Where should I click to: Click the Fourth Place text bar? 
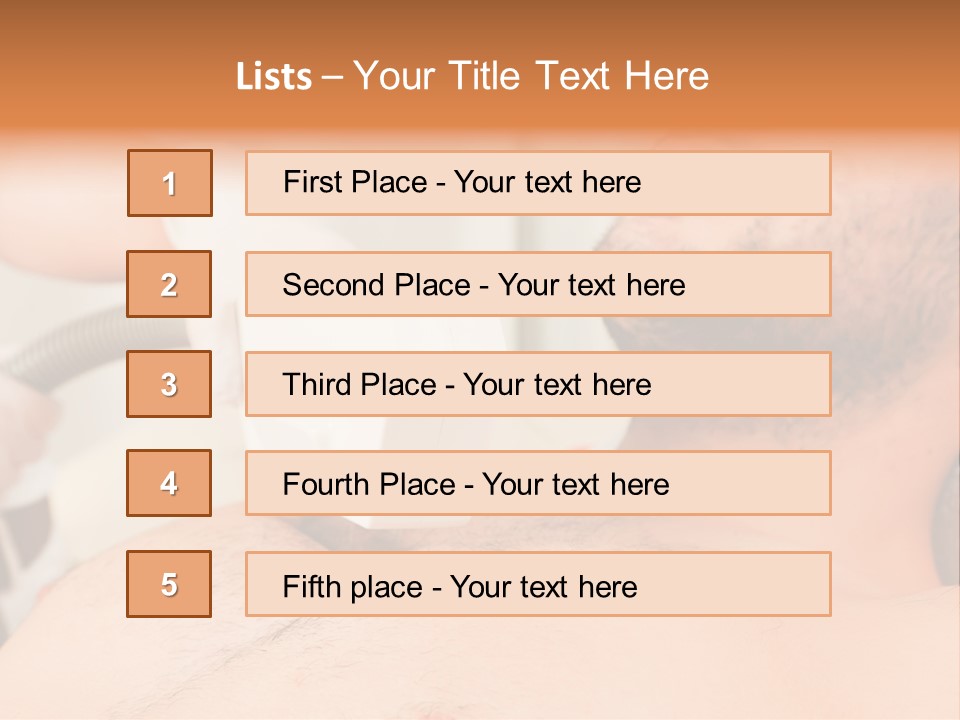click(538, 483)
